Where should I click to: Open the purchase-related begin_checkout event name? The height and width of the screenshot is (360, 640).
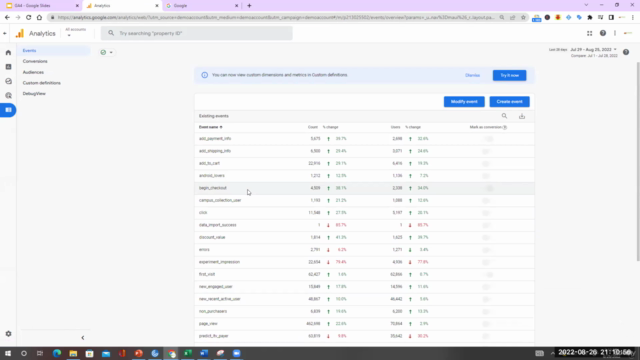(213, 188)
